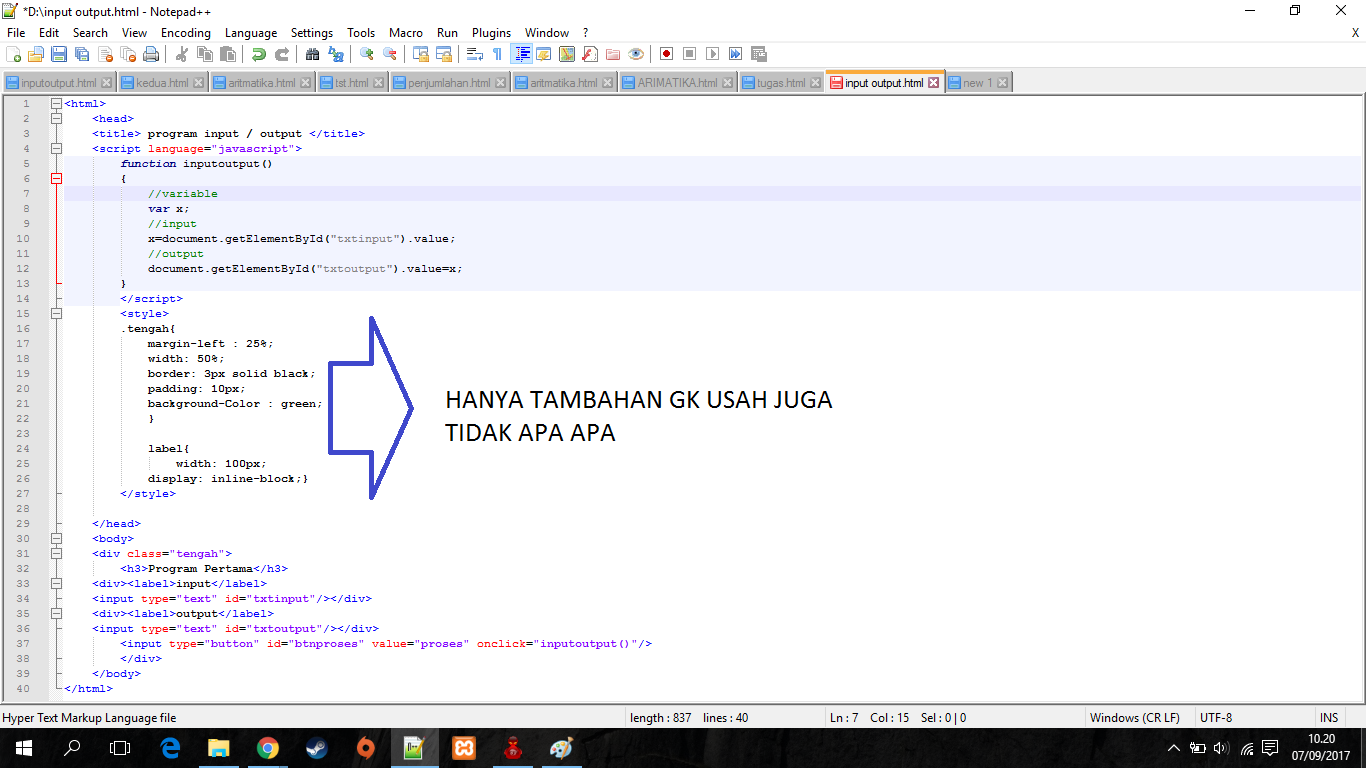Disable the Show Indent Guide toggle

(521, 54)
